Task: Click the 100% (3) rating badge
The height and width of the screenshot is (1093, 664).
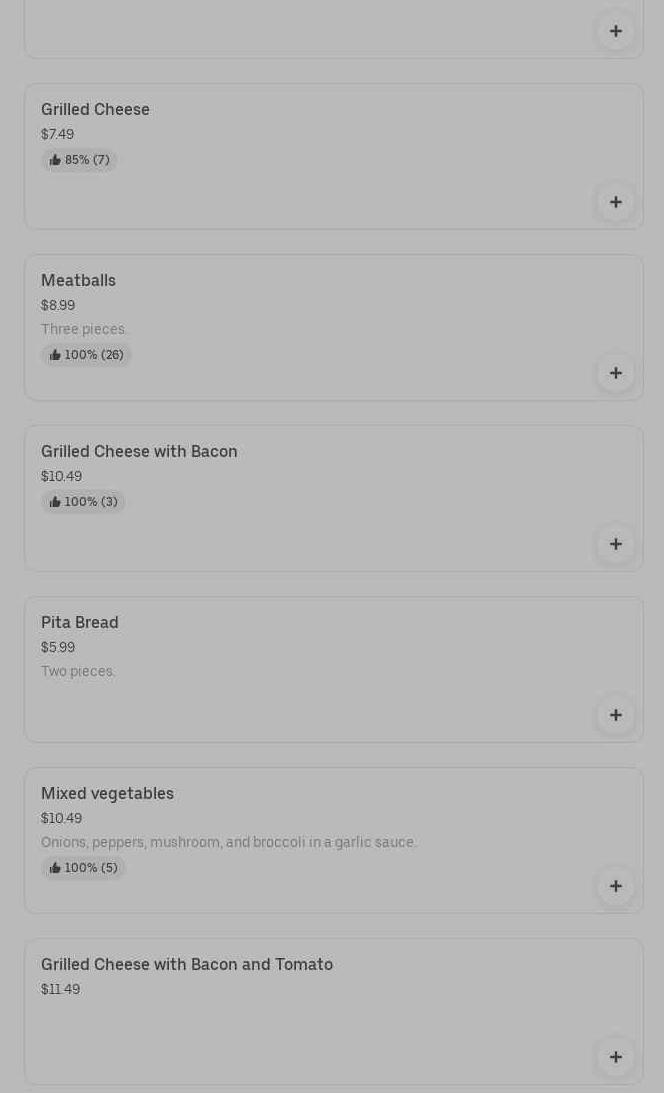Action: click(x=84, y=502)
